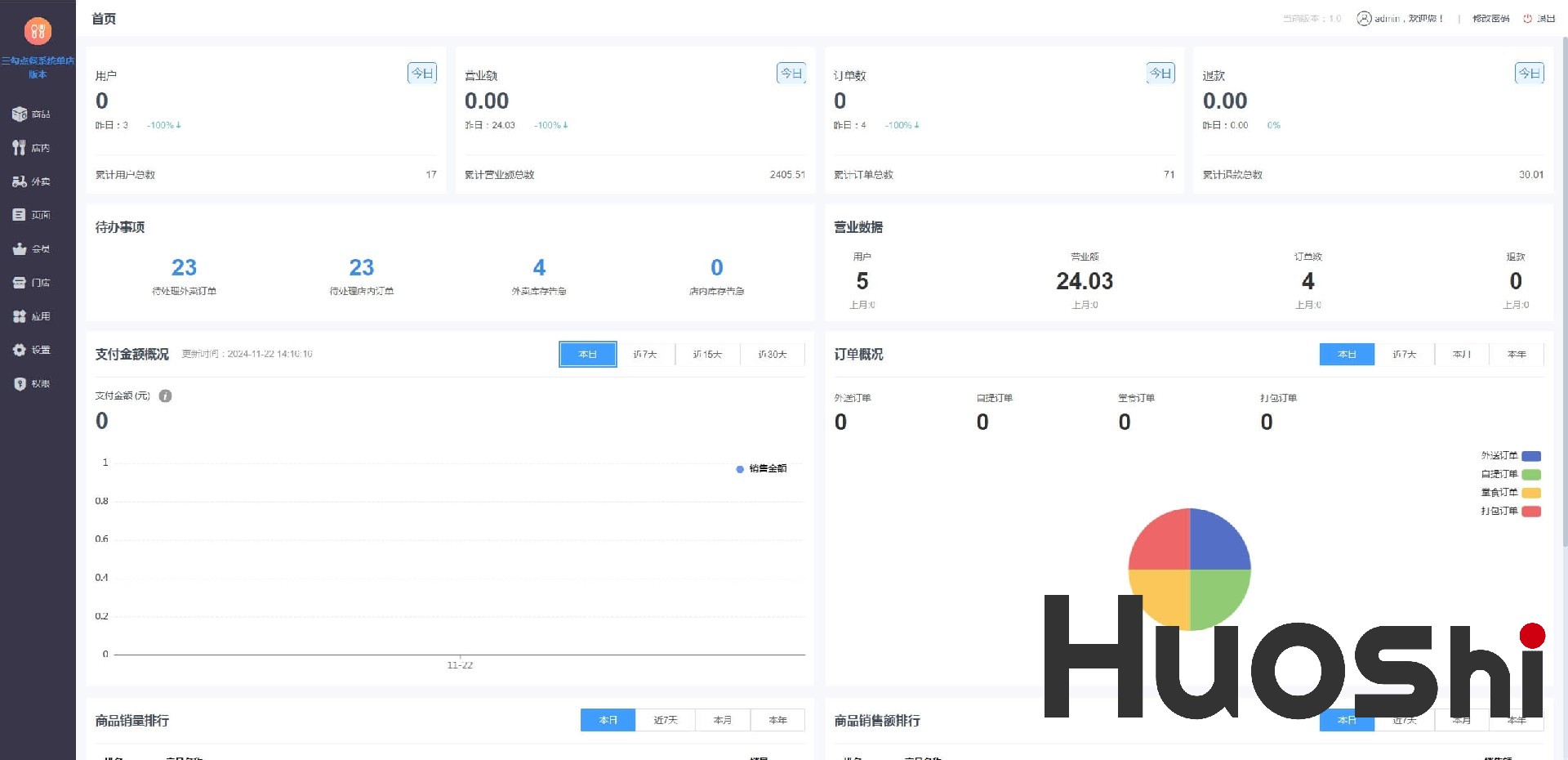This screenshot has width=1568, height=760.
Task: Click the admin user avatar icon
Action: click(1364, 18)
